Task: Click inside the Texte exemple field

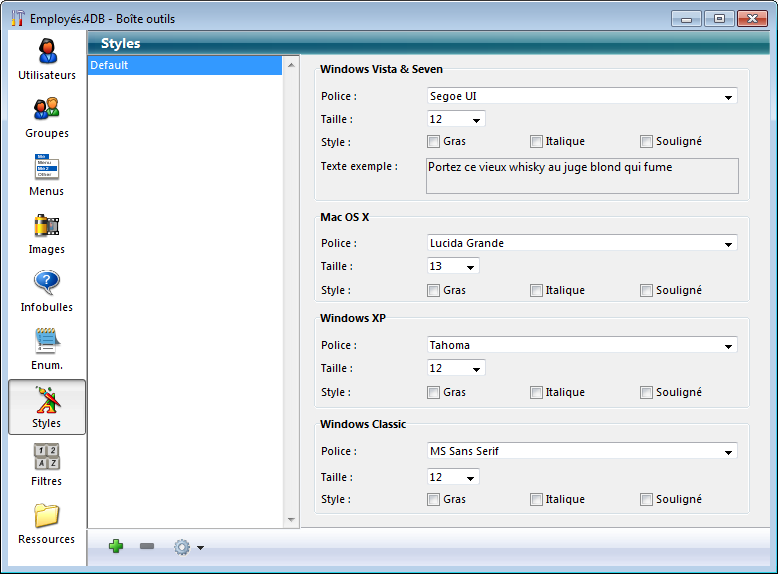Action: [x=582, y=176]
